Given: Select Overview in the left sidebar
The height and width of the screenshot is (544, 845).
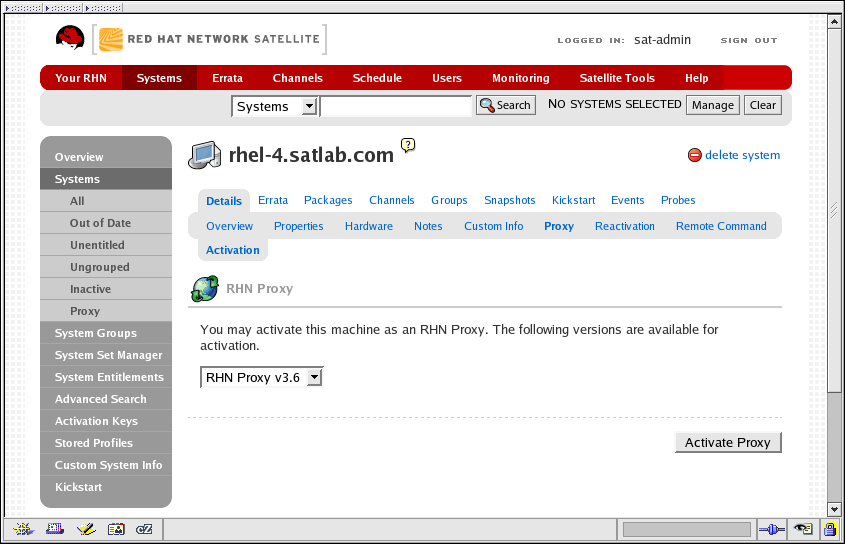Looking at the screenshot, I should pyautogui.click(x=106, y=157).
